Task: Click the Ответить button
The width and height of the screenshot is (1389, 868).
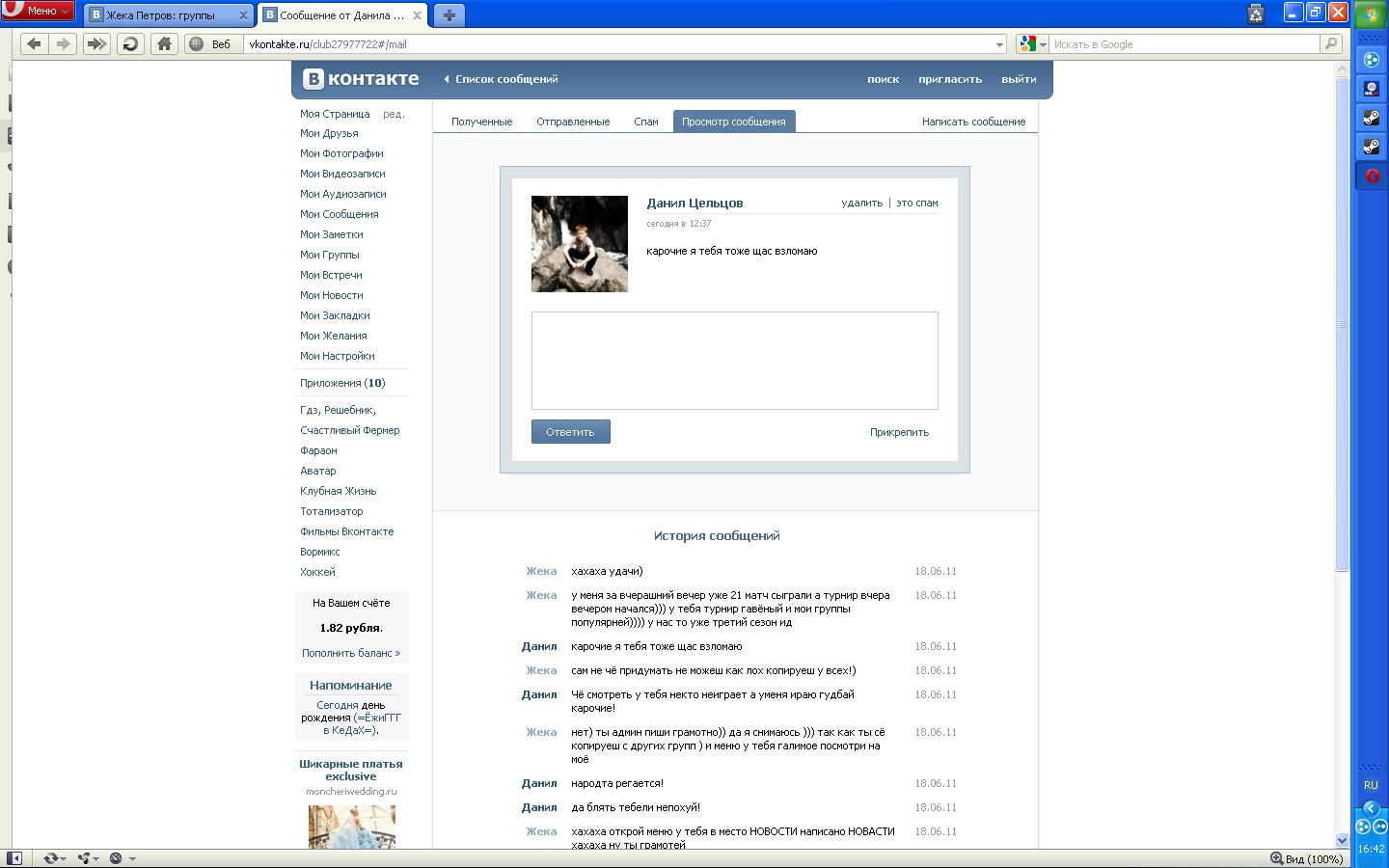Action: tap(571, 432)
